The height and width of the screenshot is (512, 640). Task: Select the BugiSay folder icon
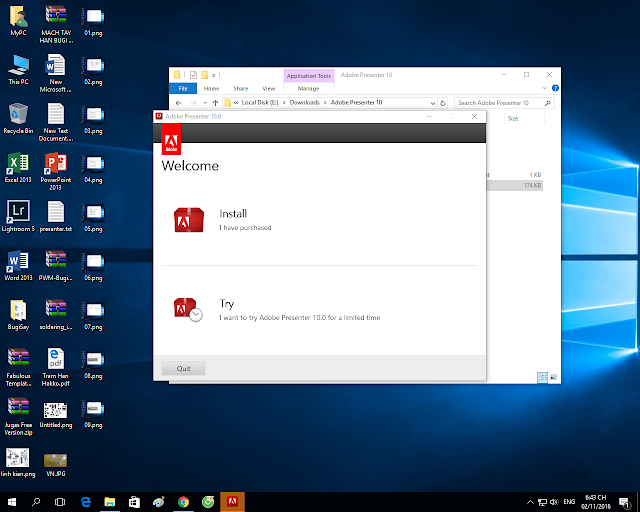click(18, 315)
